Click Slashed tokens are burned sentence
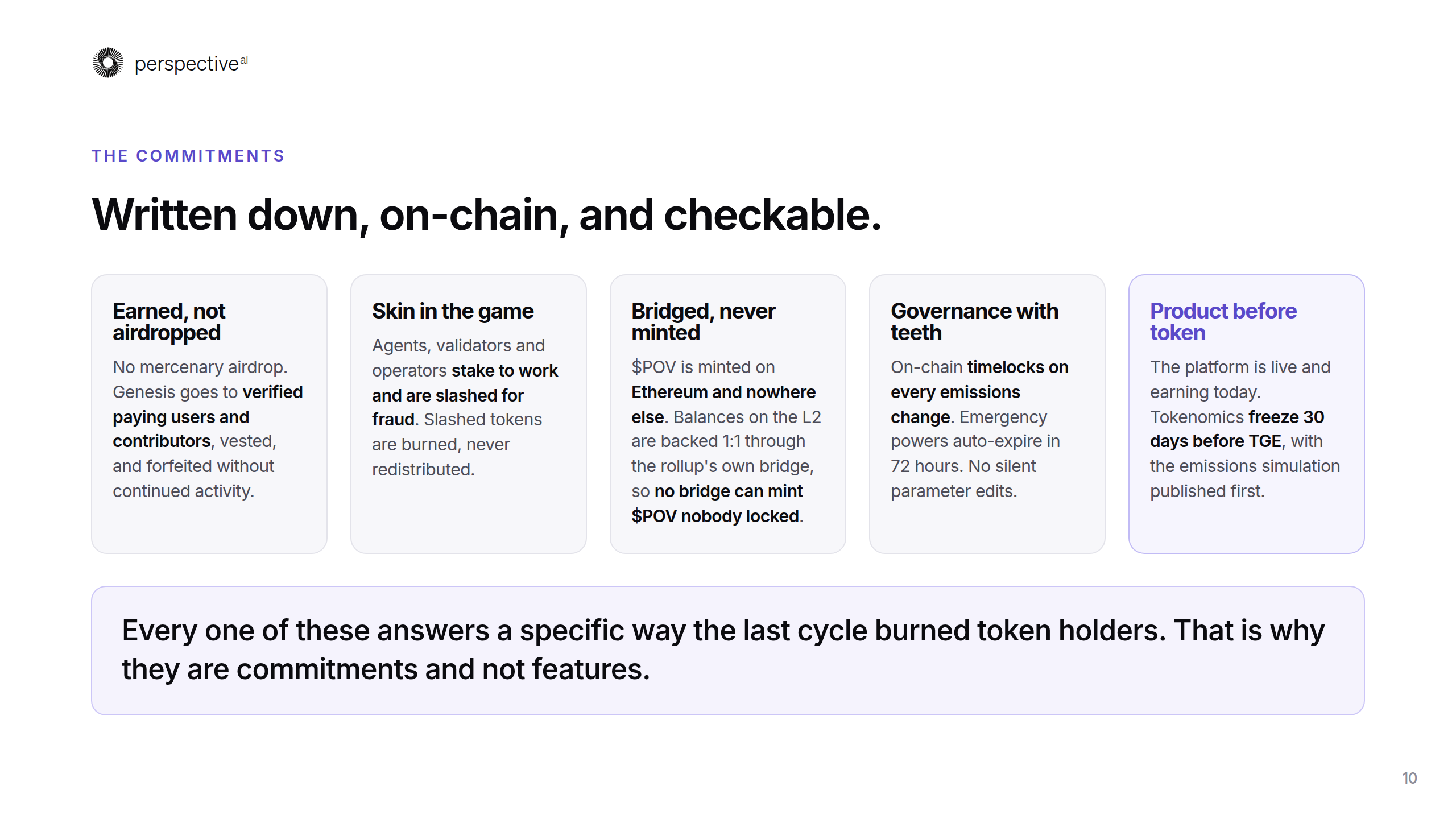The height and width of the screenshot is (819, 1456). click(x=457, y=444)
